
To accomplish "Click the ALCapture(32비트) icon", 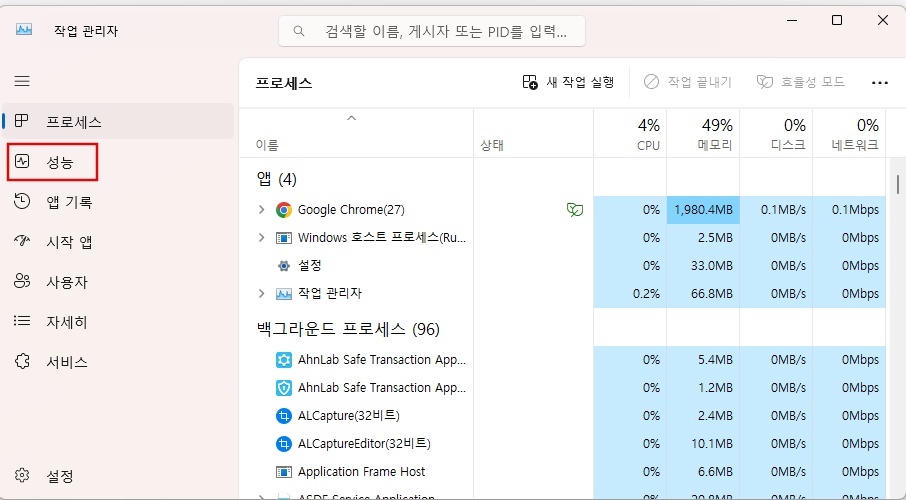I will pyautogui.click(x=283, y=416).
